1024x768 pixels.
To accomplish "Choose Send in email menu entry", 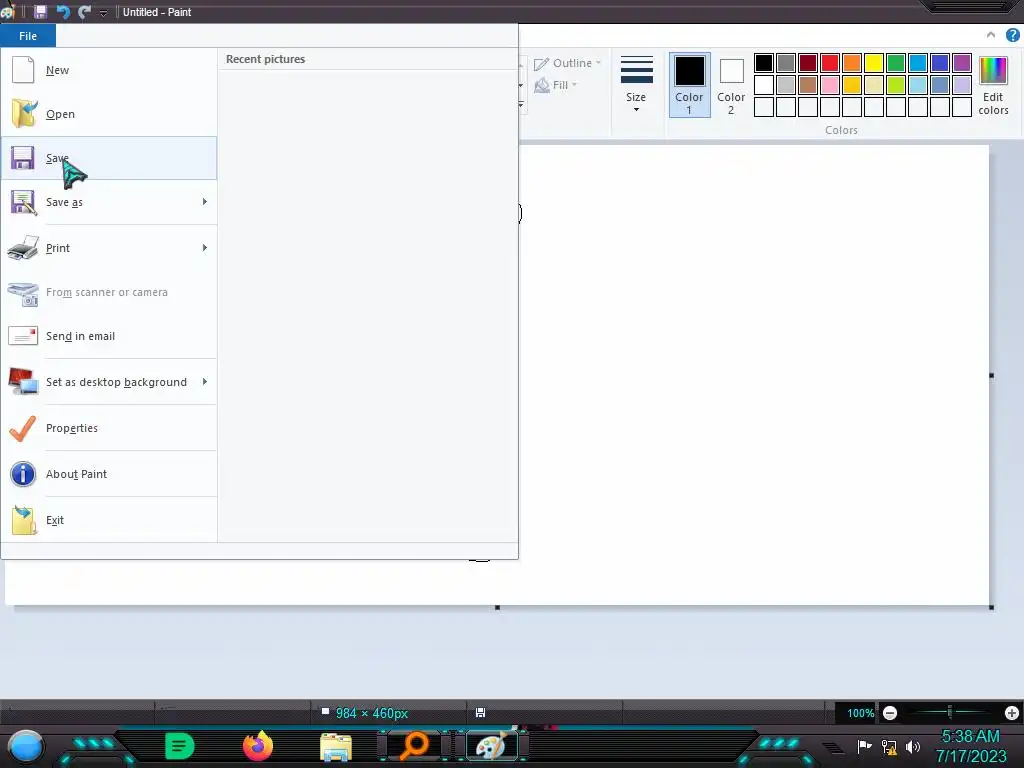I will tap(108, 336).
